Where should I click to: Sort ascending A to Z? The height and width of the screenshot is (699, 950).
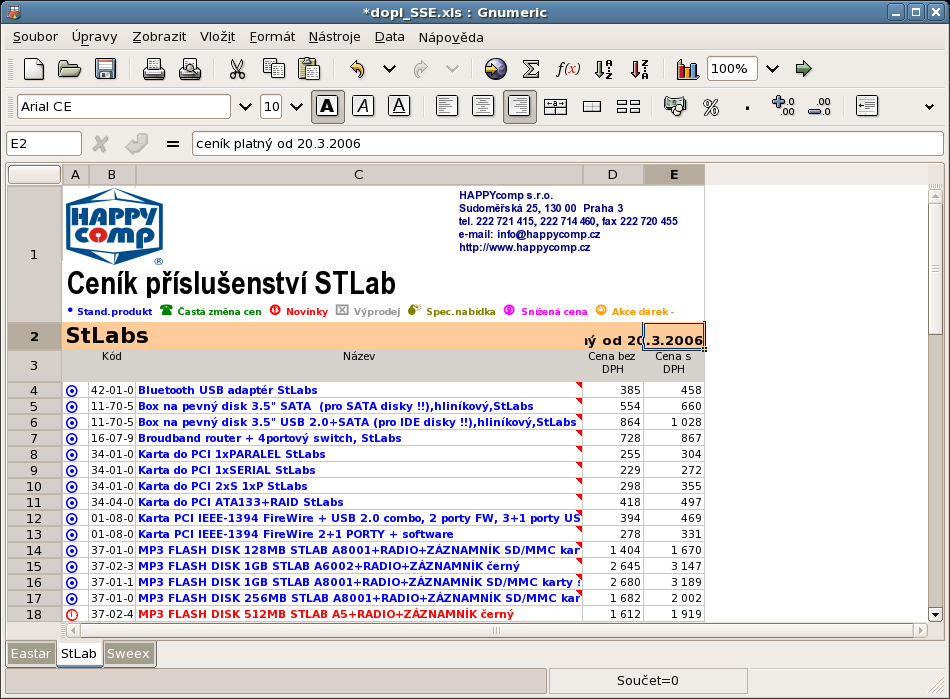point(603,69)
